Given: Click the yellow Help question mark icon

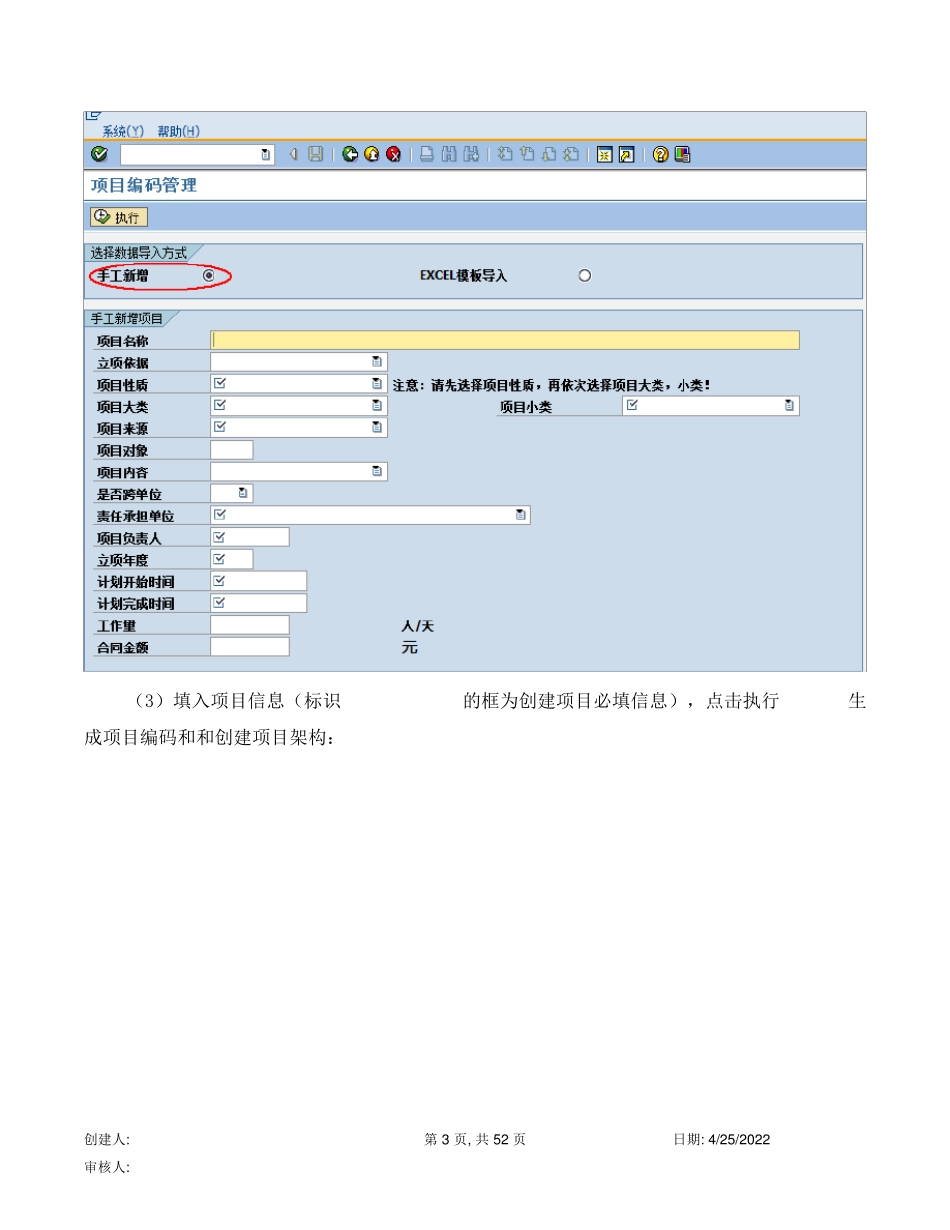Looking at the screenshot, I should 660,154.
